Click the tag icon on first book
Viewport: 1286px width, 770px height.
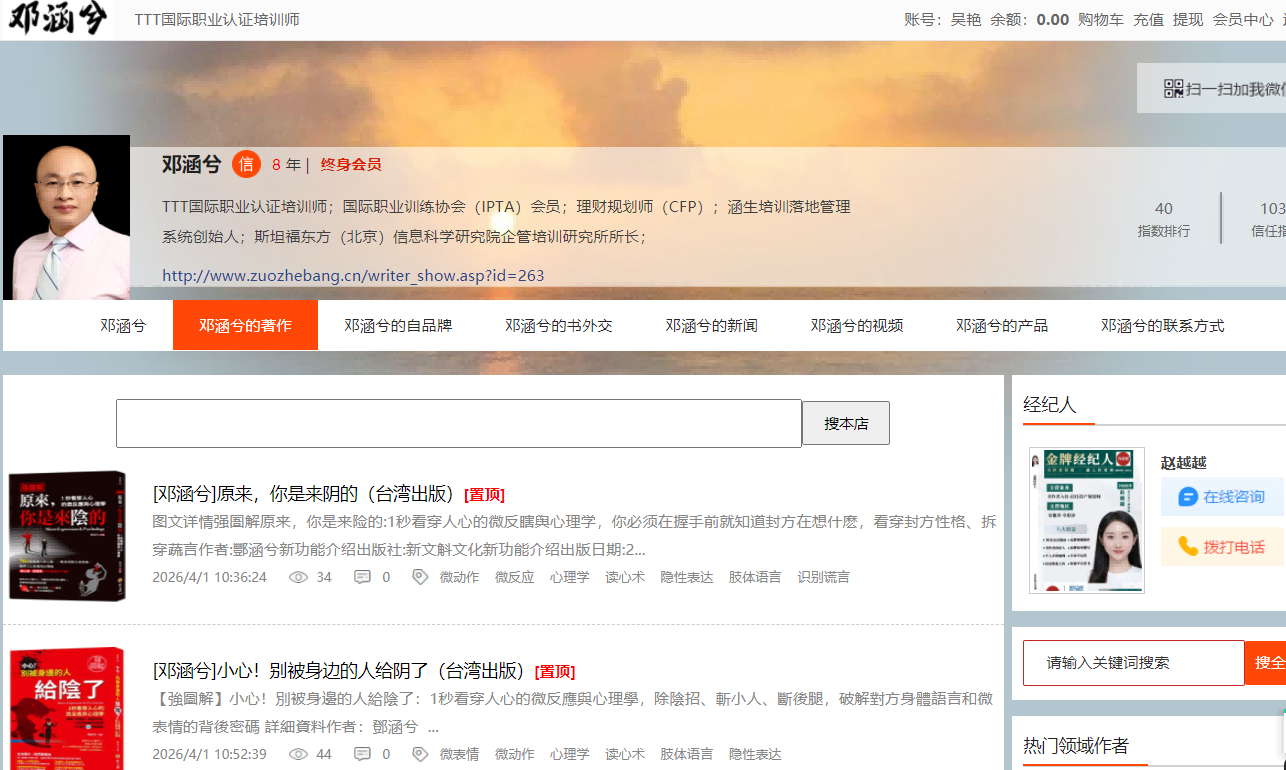coord(420,577)
